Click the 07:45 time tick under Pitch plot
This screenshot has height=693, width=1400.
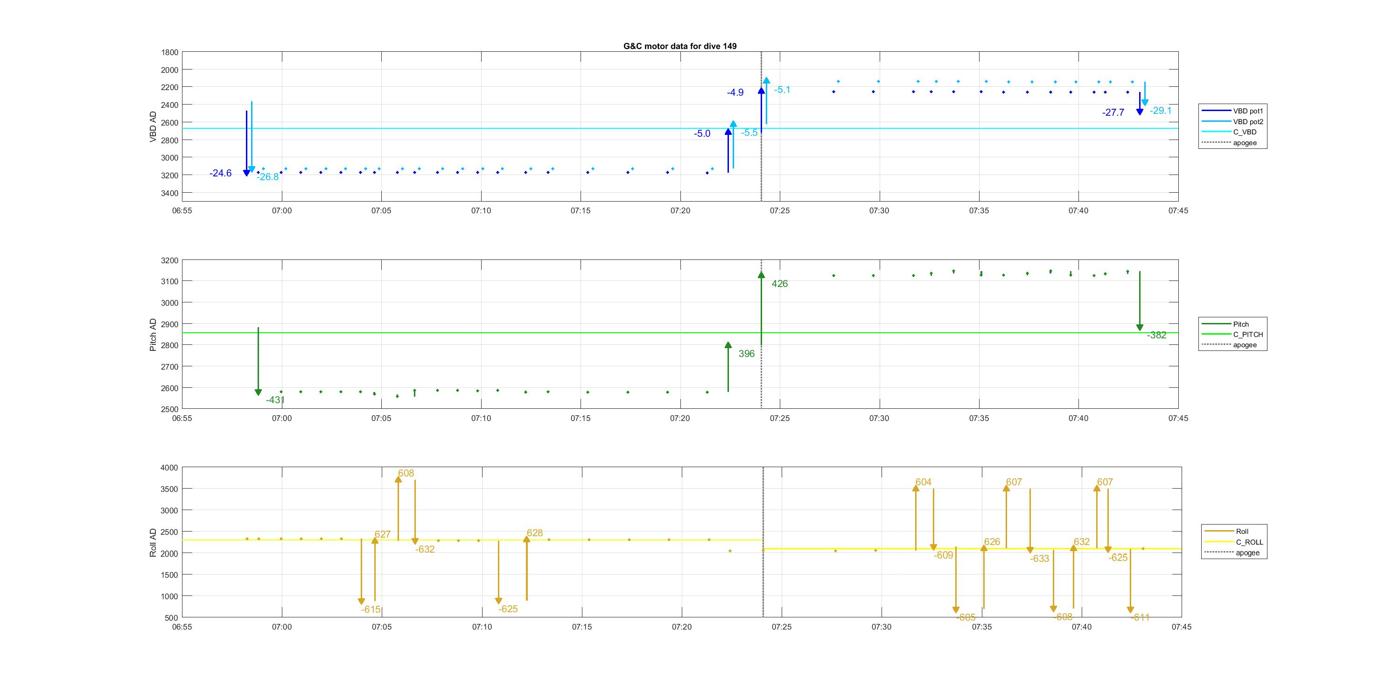coord(1177,418)
